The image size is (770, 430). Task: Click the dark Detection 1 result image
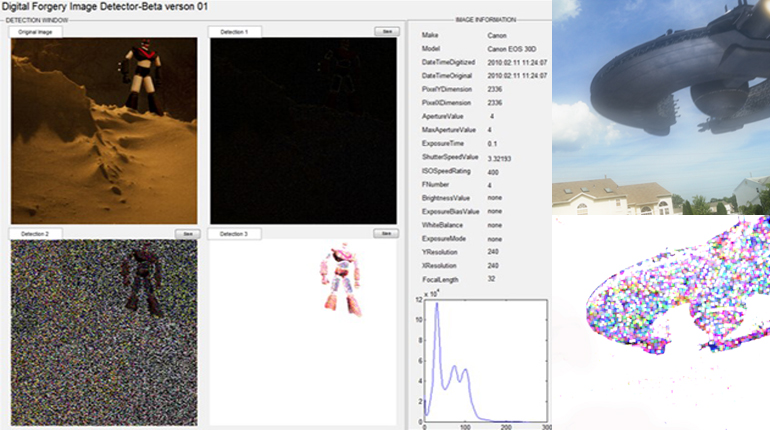point(303,131)
